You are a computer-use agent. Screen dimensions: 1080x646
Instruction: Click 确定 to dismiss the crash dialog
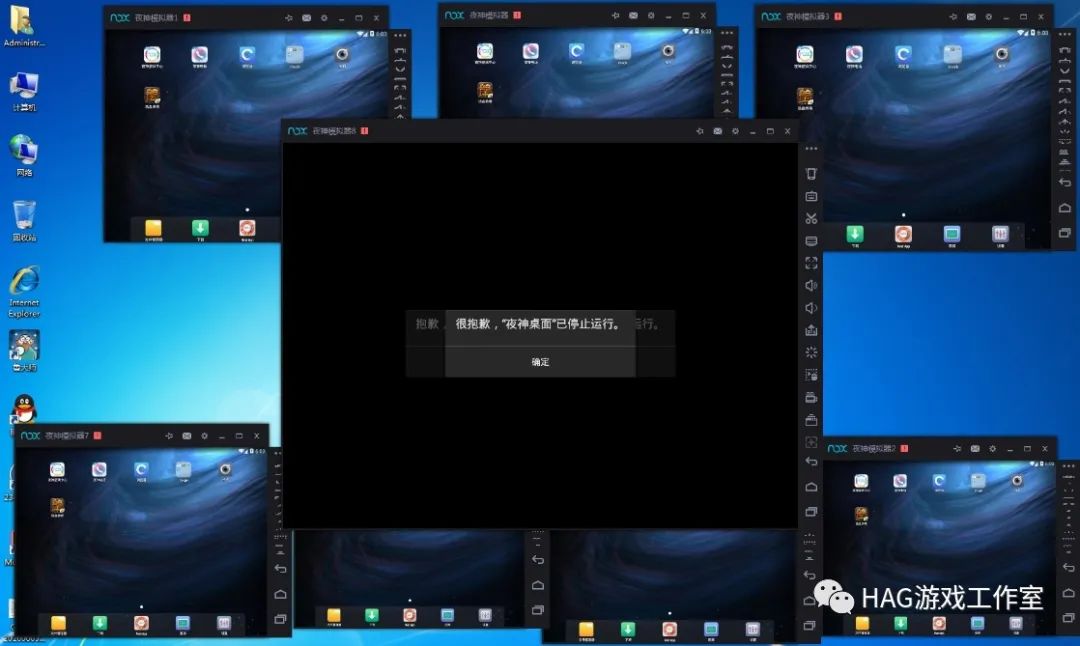pos(539,362)
